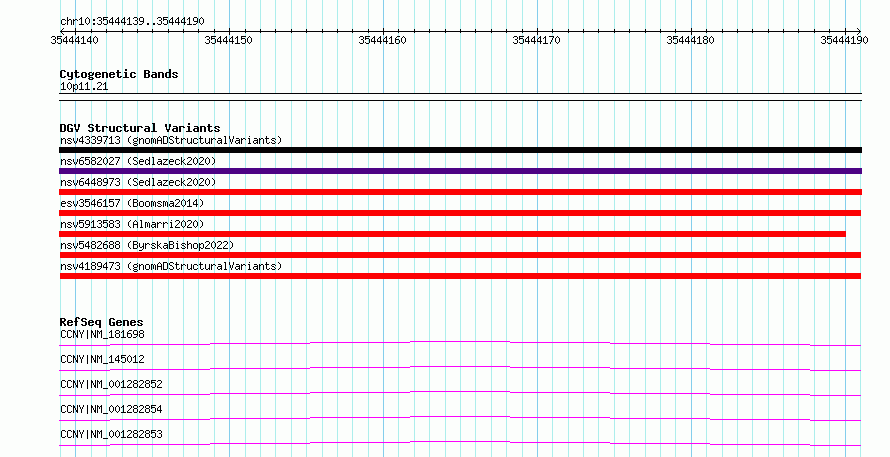Viewport: 890px width, 457px height.
Task: Select ruler position 35444170
Action: [x=536, y=40]
